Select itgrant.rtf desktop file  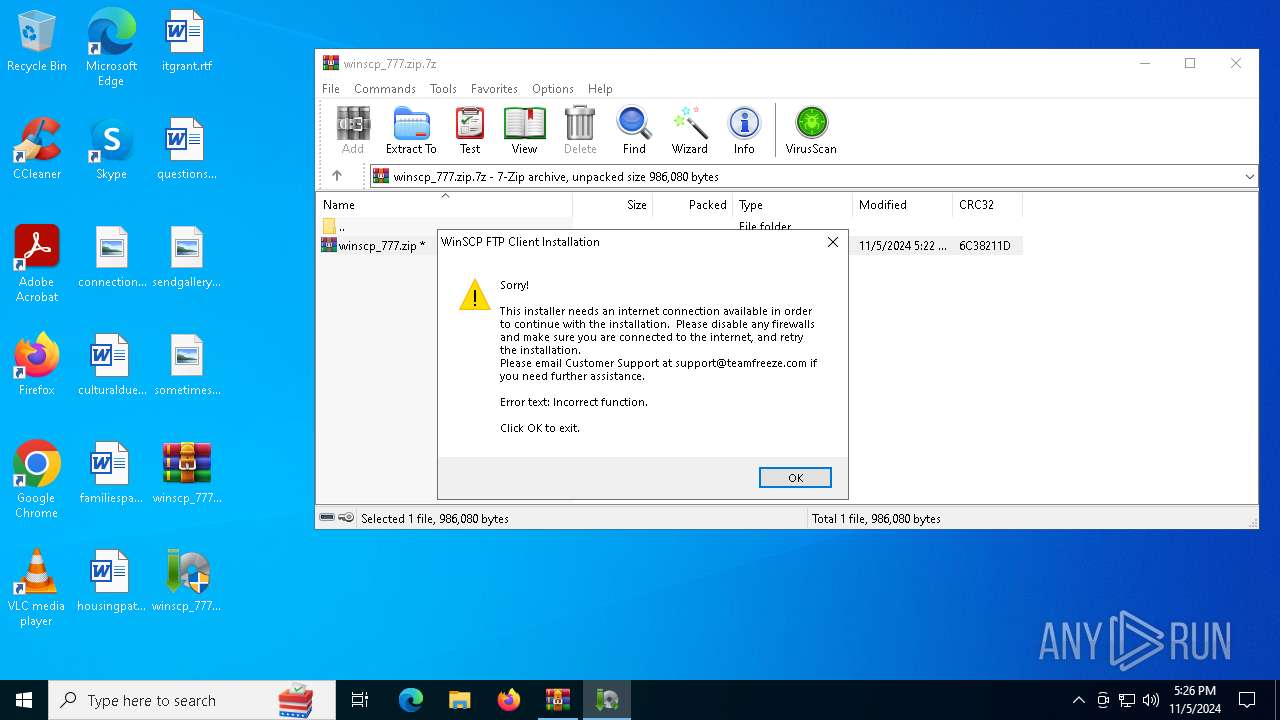point(186,41)
